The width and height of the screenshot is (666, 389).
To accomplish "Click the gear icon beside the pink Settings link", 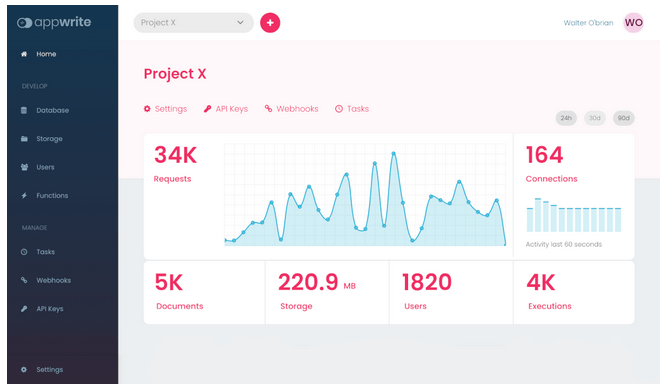I will tap(147, 109).
